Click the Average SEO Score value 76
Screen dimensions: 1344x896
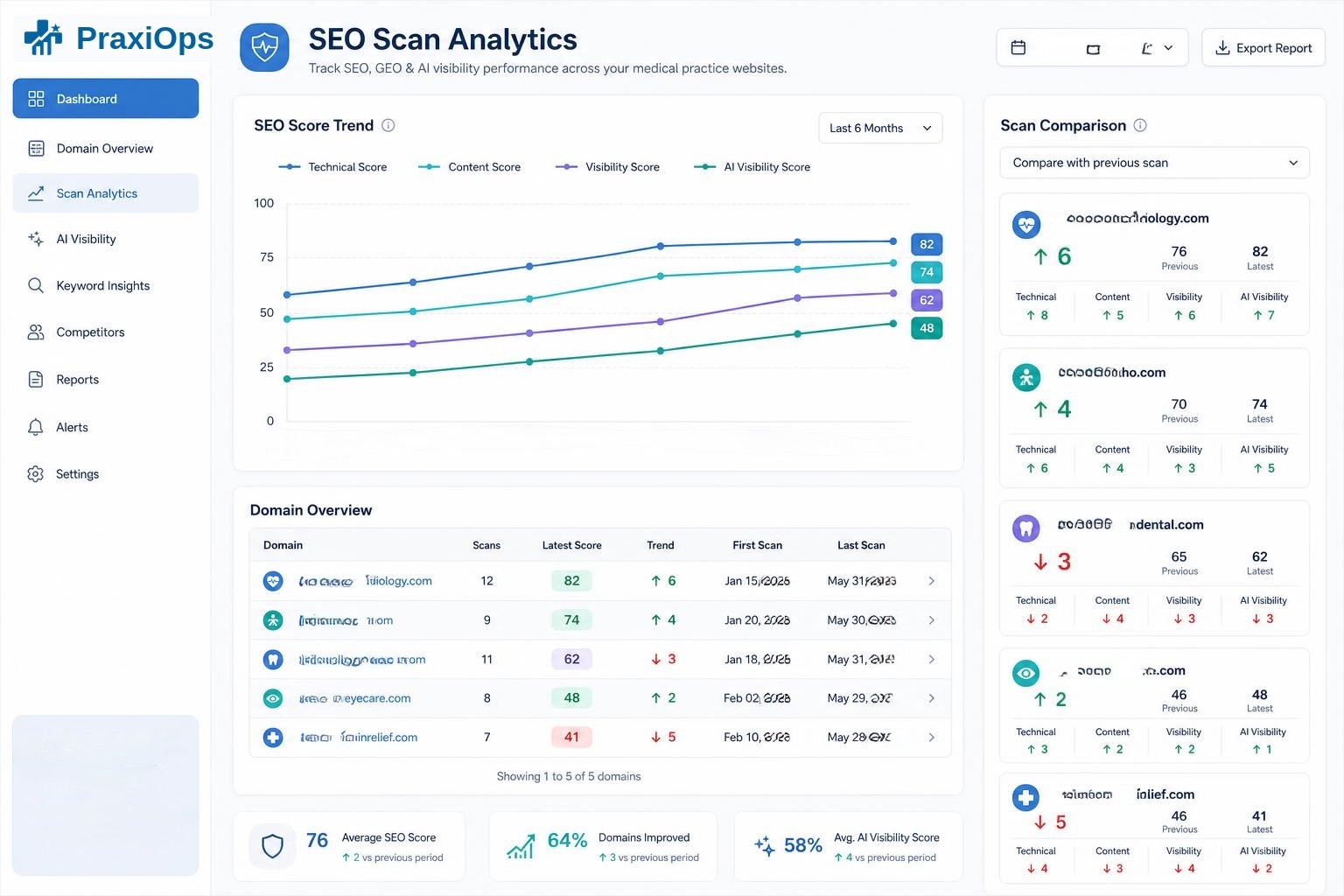(317, 840)
